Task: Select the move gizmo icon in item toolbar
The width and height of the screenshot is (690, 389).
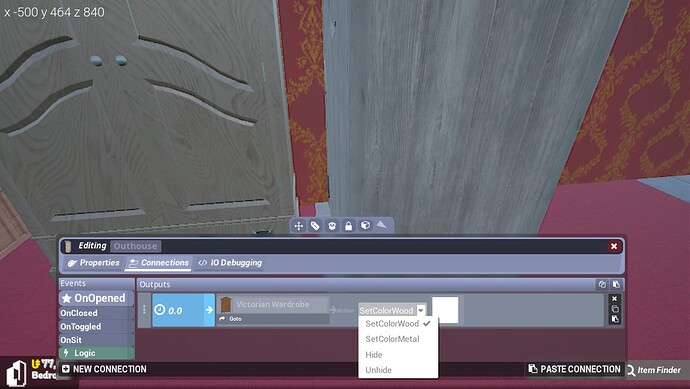Action: [x=299, y=226]
